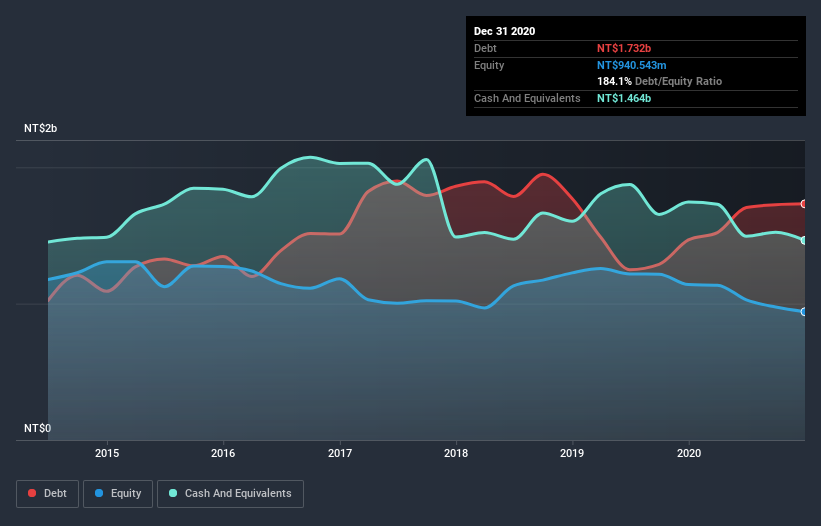The image size is (821, 526).
Task: Click the NT$1.732b debt value
Action: [x=624, y=48]
